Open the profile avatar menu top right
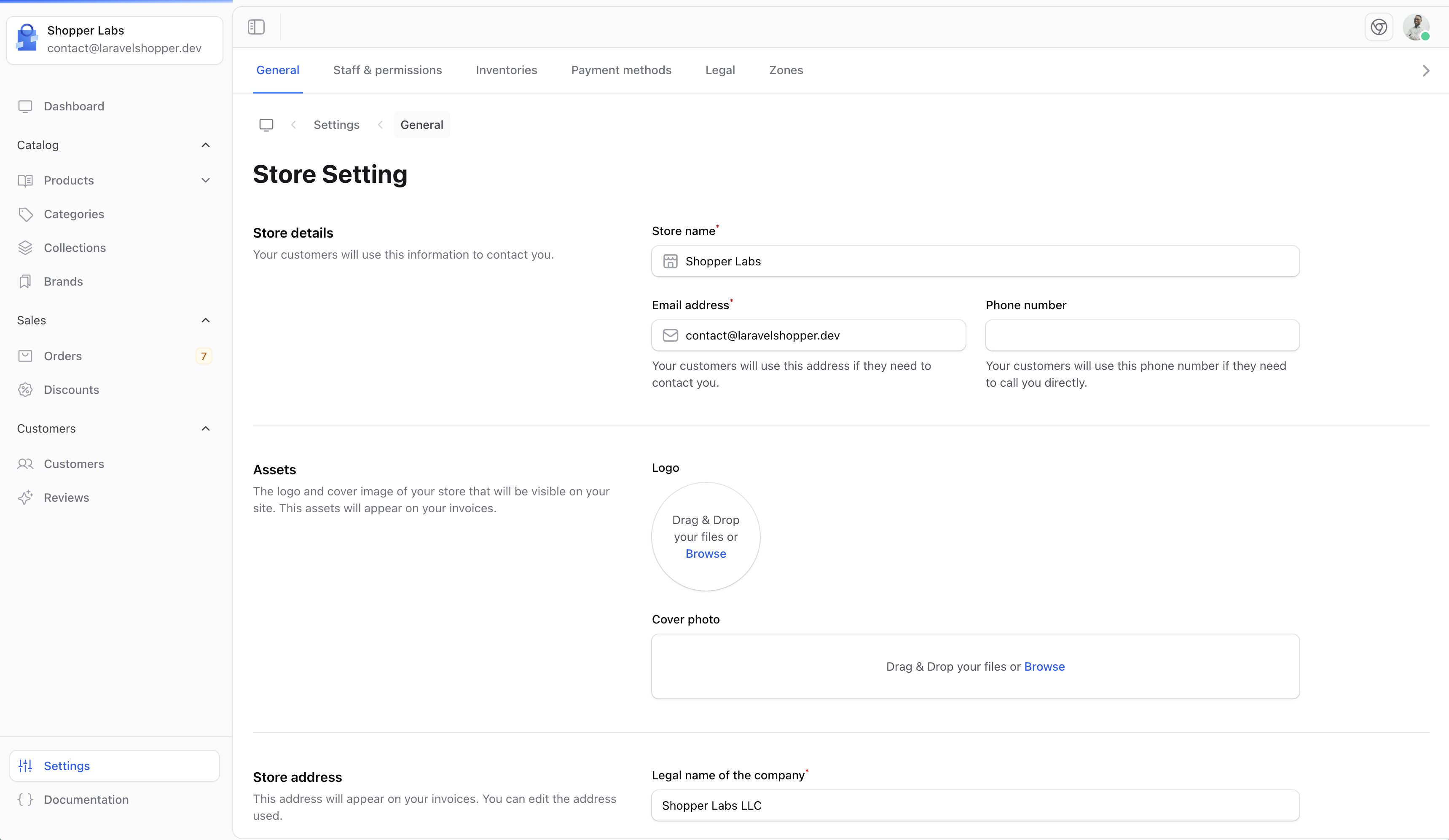 (1416, 27)
